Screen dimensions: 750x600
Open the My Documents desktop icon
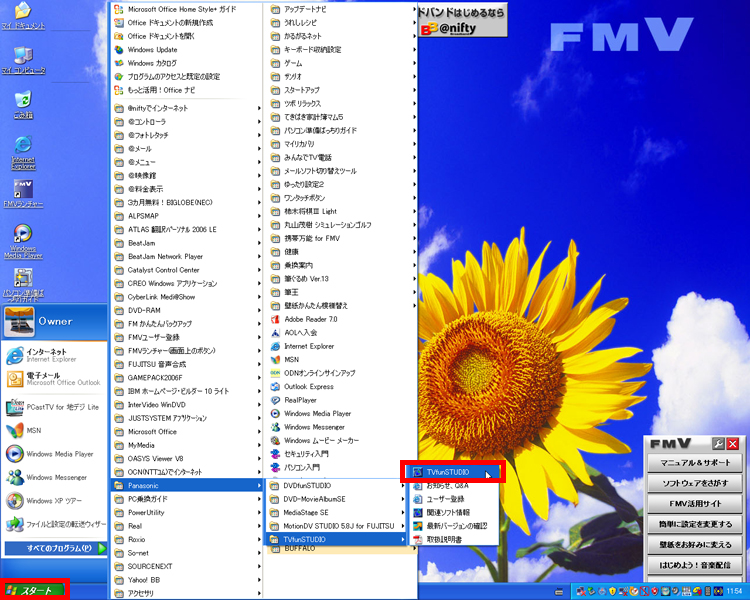(23, 16)
